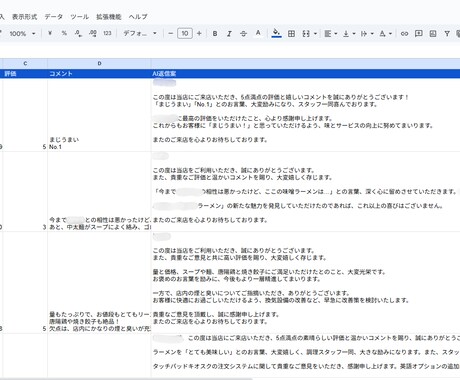Select the AI reply mentioning 換気設備の改善
Screen dimensions: 460x380
306,283
